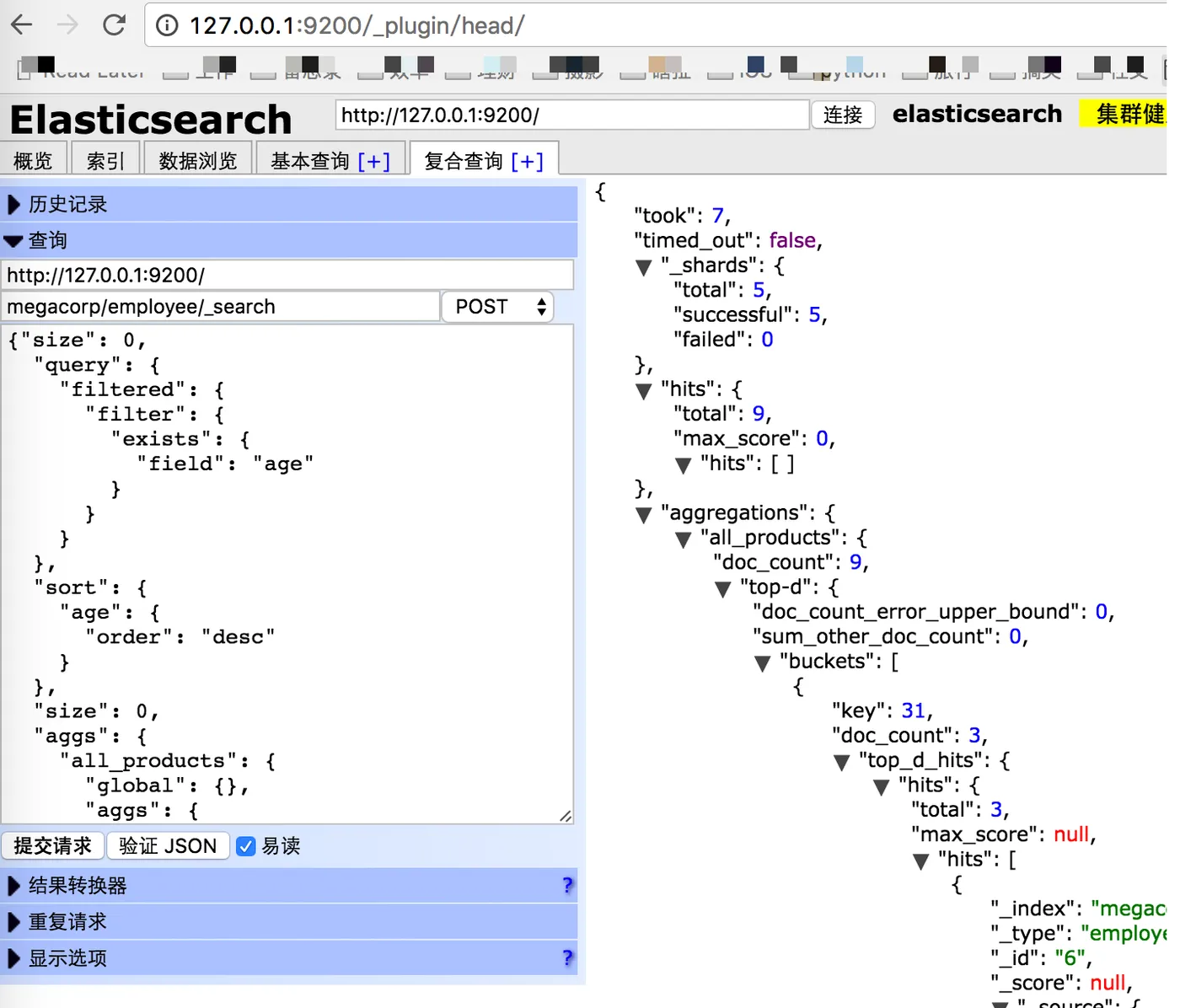Viewport: 1180px width, 1008px height.
Task: Select the "doc_count": 9 line
Action: (x=791, y=562)
